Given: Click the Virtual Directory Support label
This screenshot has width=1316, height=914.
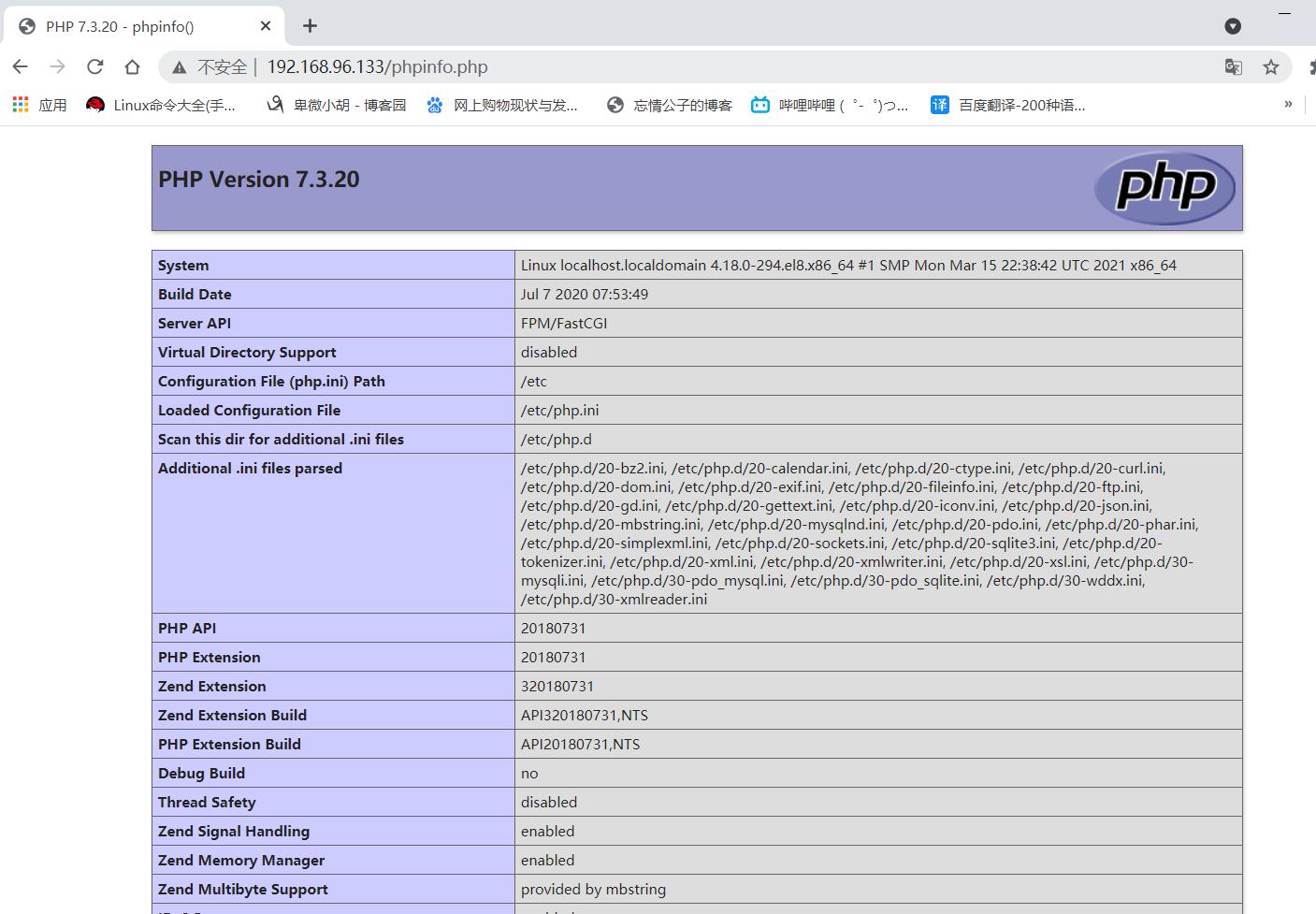Looking at the screenshot, I should point(247,352).
